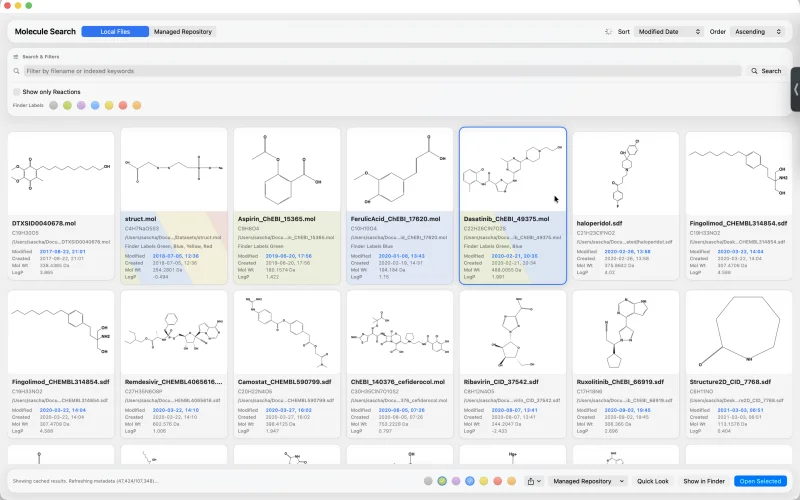Screen dimensions: 800x500
Task: Filter by yellow Finder label in filters
Action: coord(109,106)
